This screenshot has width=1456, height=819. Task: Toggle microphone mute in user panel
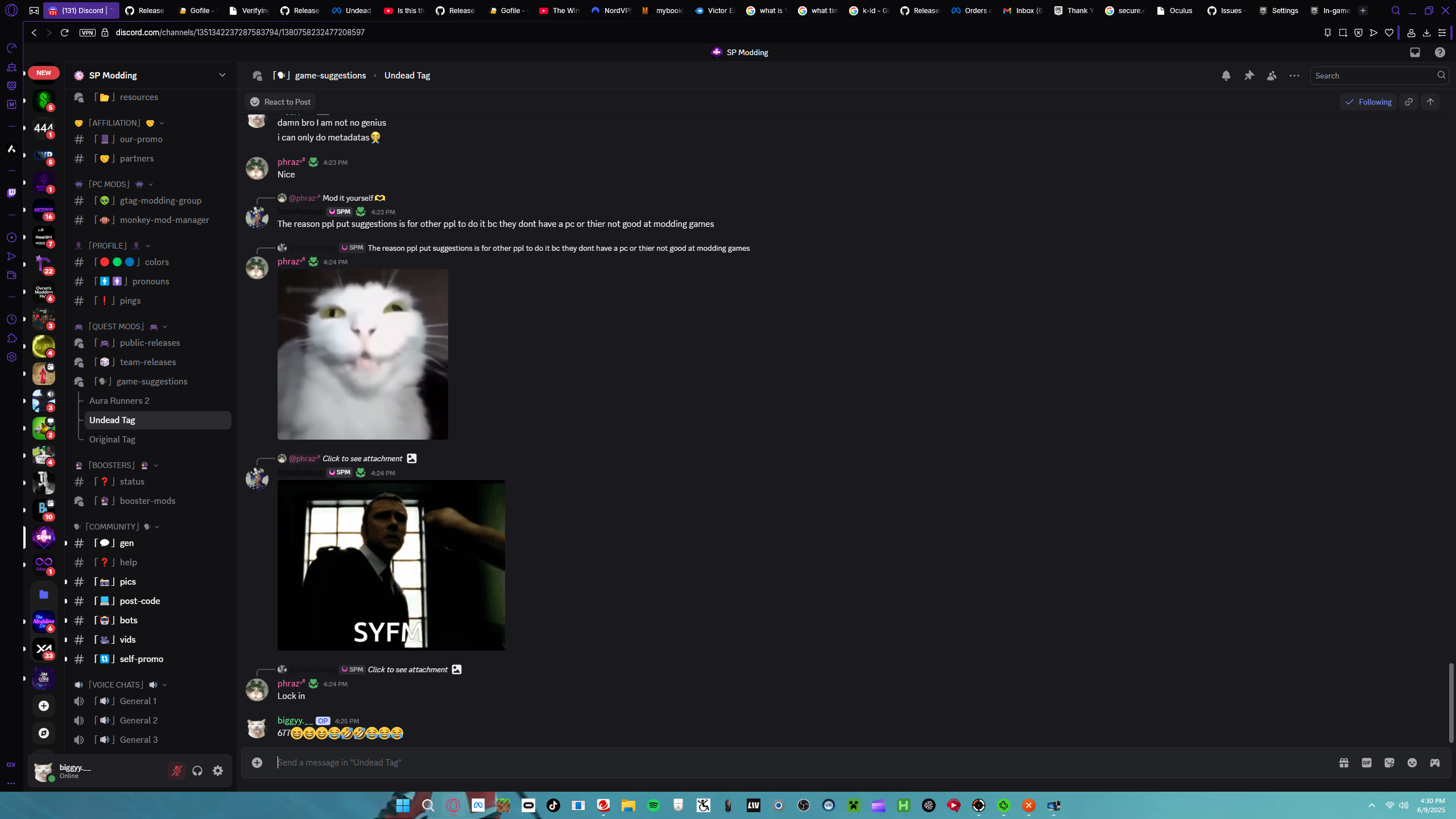177,771
